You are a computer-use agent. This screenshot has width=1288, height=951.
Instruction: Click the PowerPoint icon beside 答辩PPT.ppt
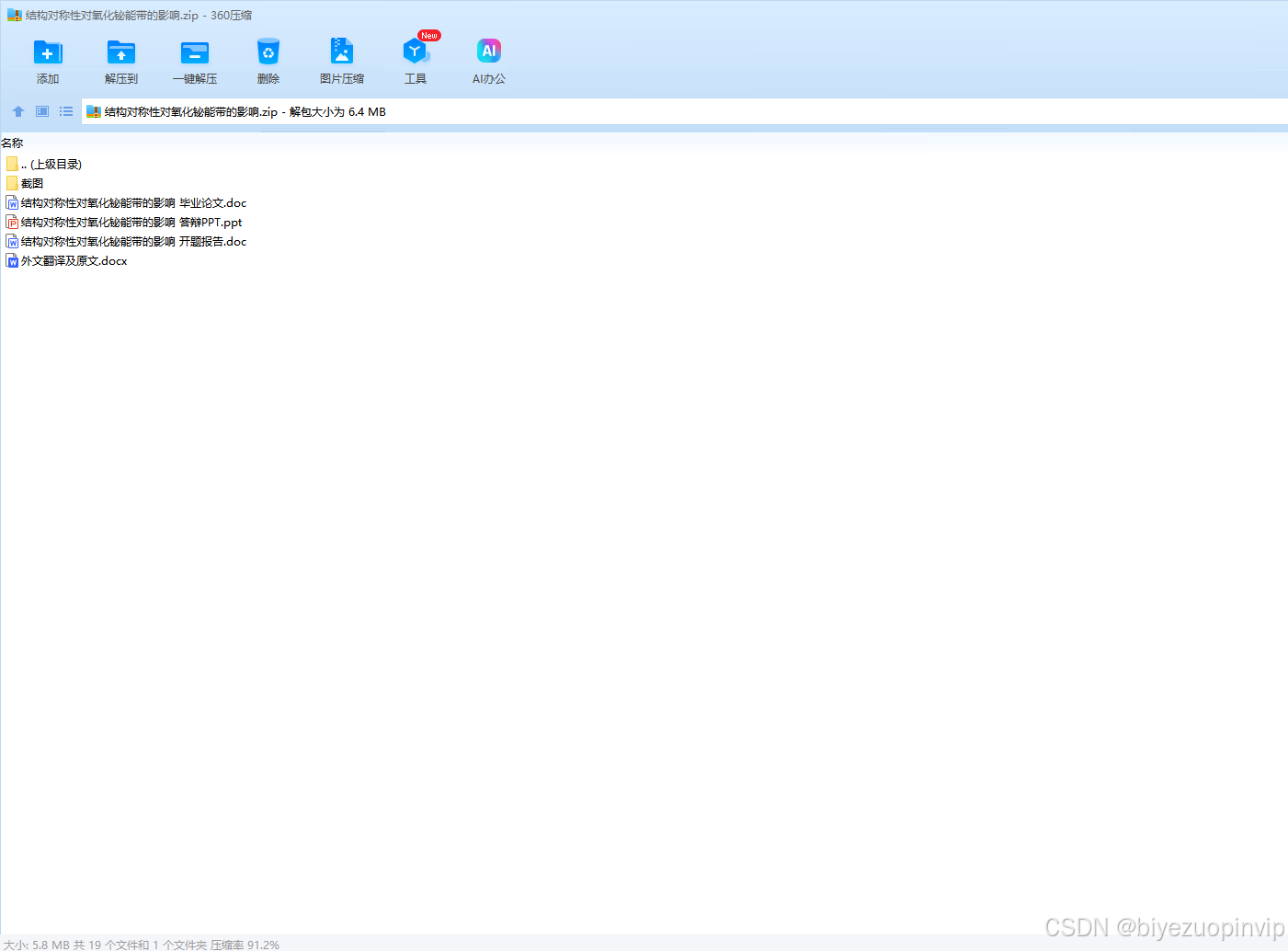12,222
